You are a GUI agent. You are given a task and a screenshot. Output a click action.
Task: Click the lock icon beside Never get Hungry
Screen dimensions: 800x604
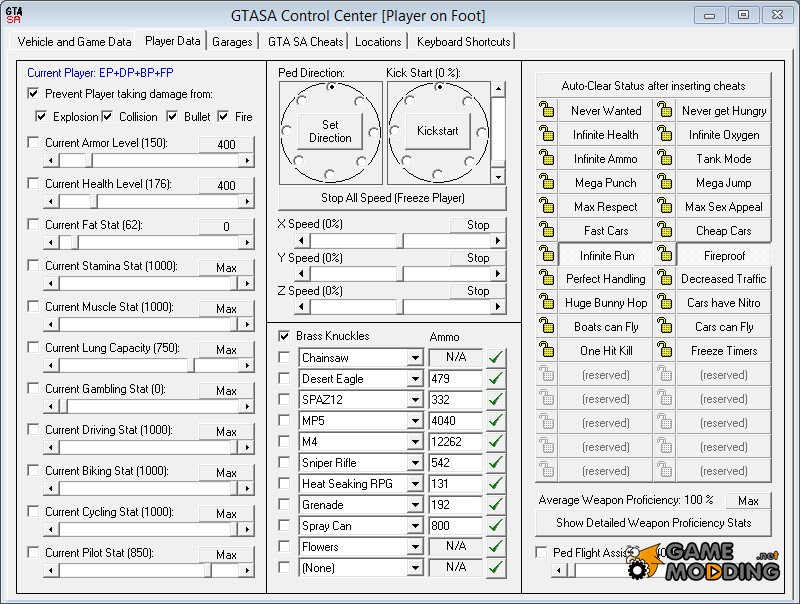click(664, 110)
